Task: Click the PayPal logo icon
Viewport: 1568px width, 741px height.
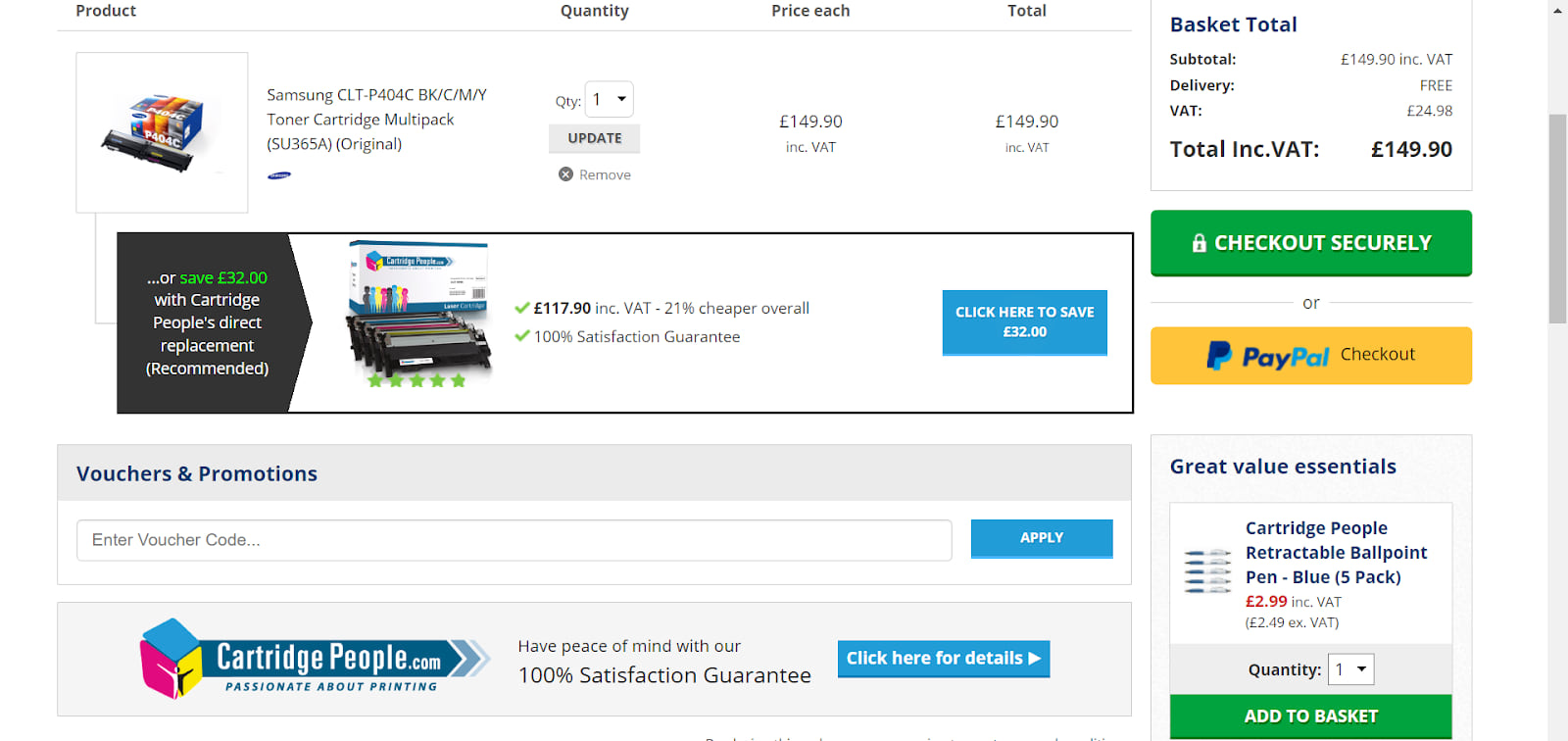Action: (1219, 355)
